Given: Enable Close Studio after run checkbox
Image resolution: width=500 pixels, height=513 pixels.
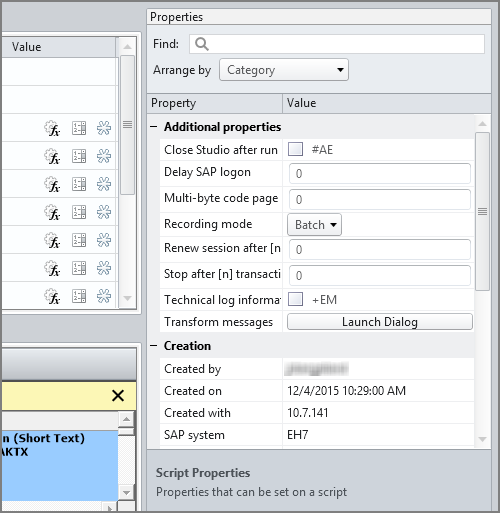Looking at the screenshot, I should point(295,149).
